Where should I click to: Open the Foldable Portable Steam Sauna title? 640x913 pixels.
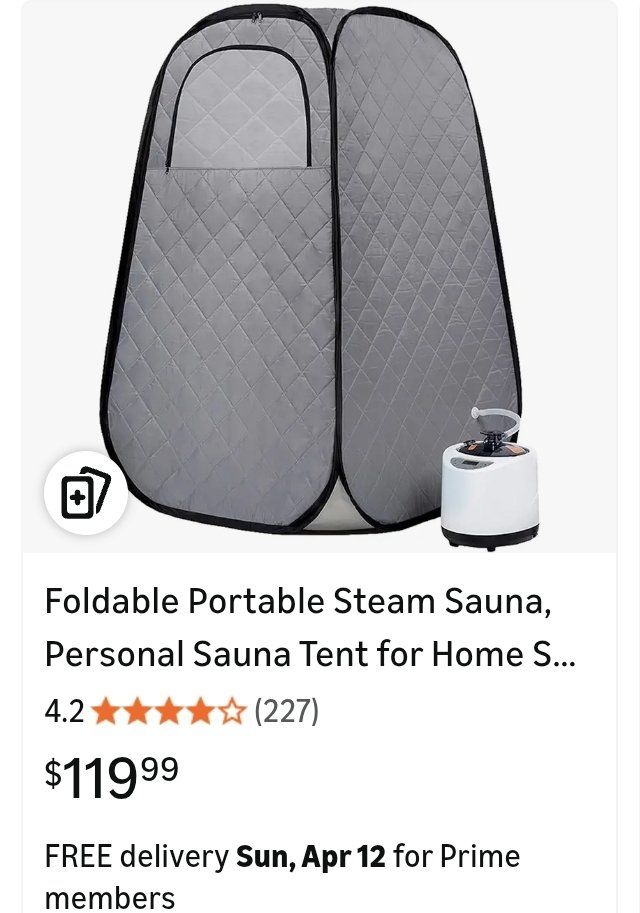(298, 601)
